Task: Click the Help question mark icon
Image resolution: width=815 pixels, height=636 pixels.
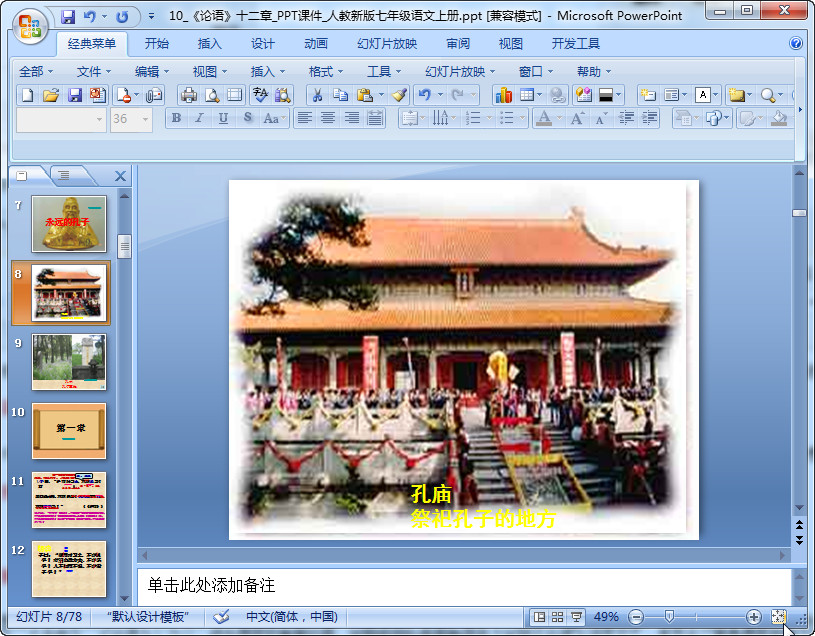Action: tap(796, 43)
